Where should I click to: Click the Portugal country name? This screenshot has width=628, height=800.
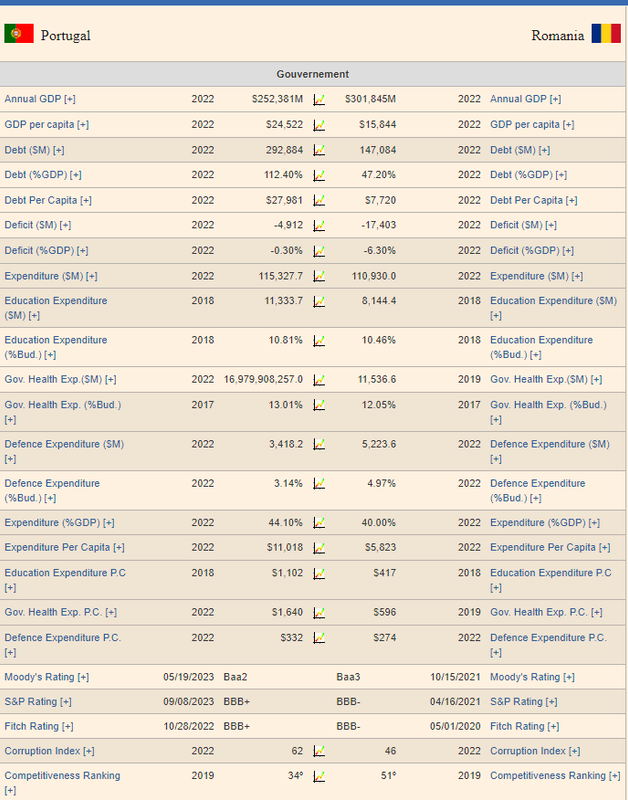click(65, 35)
